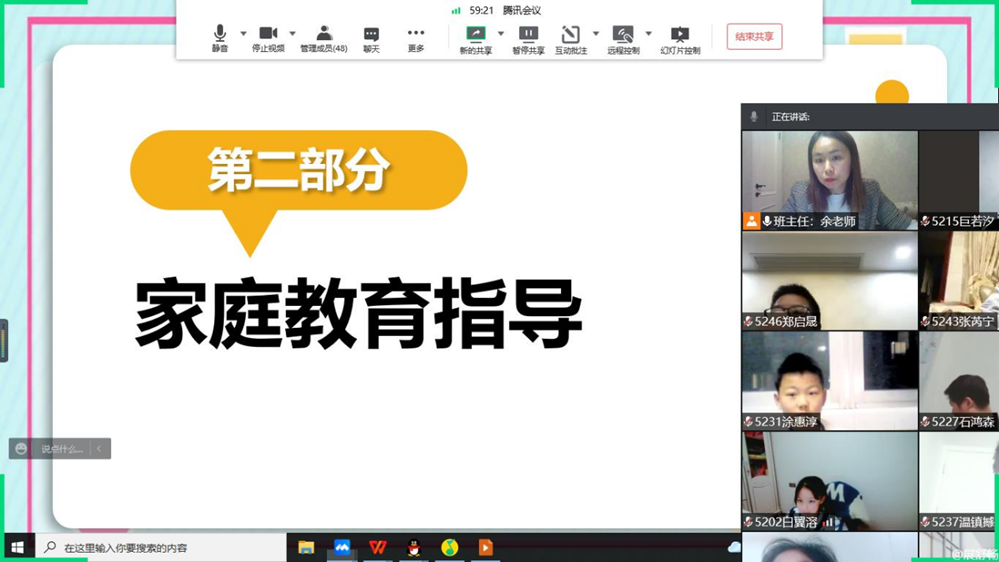Select 5231涂惠淳 video thumbnail
999x562 pixels.
tap(830, 380)
